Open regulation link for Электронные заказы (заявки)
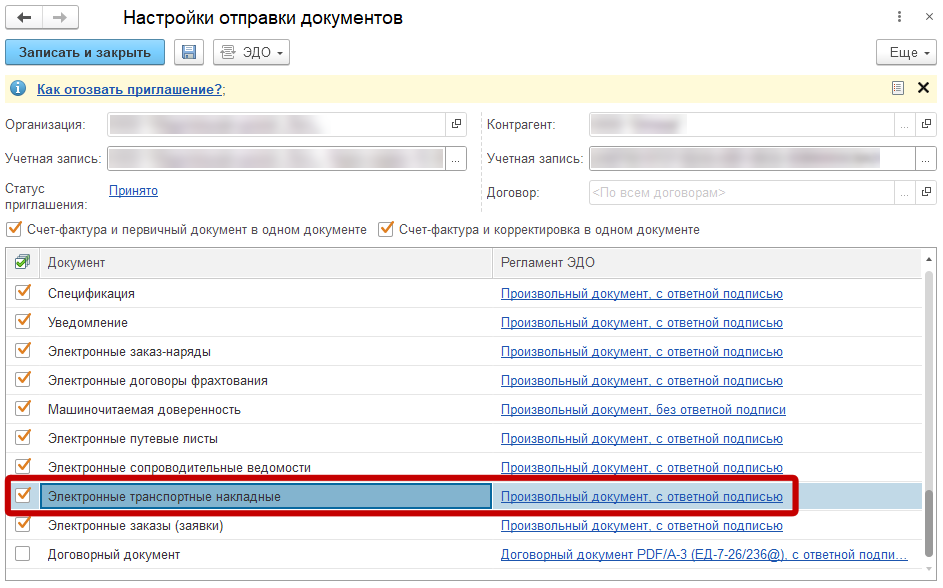Screen dimensions: 943x588 [x=642, y=526]
